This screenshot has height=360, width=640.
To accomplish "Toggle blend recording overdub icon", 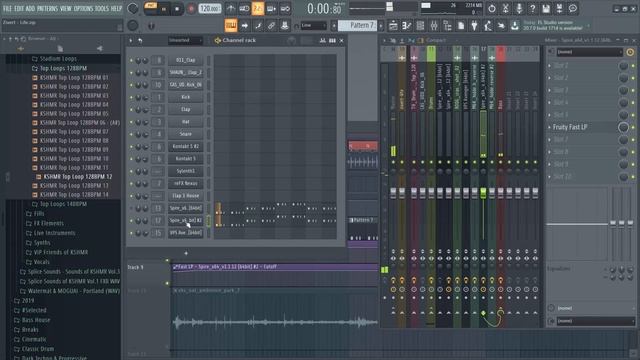I will (x=271, y=9).
